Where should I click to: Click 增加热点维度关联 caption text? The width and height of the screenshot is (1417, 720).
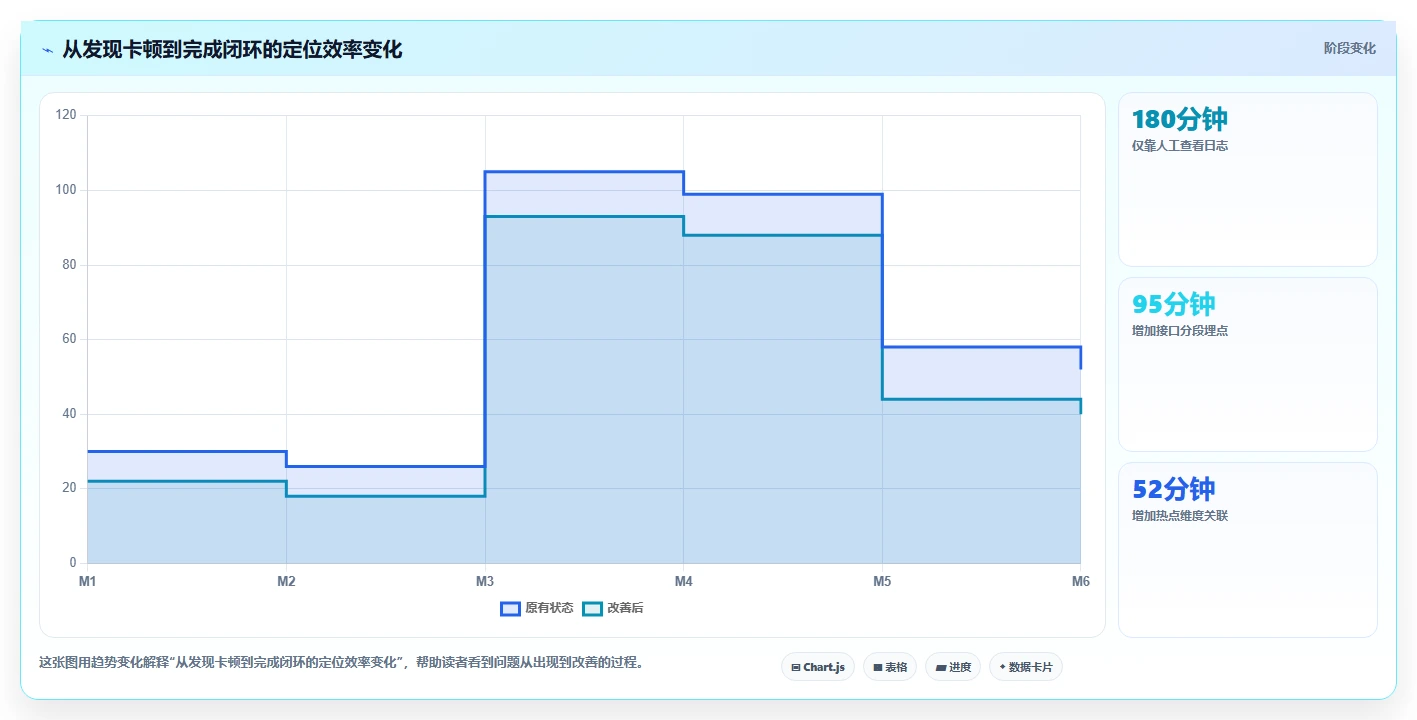point(1179,516)
